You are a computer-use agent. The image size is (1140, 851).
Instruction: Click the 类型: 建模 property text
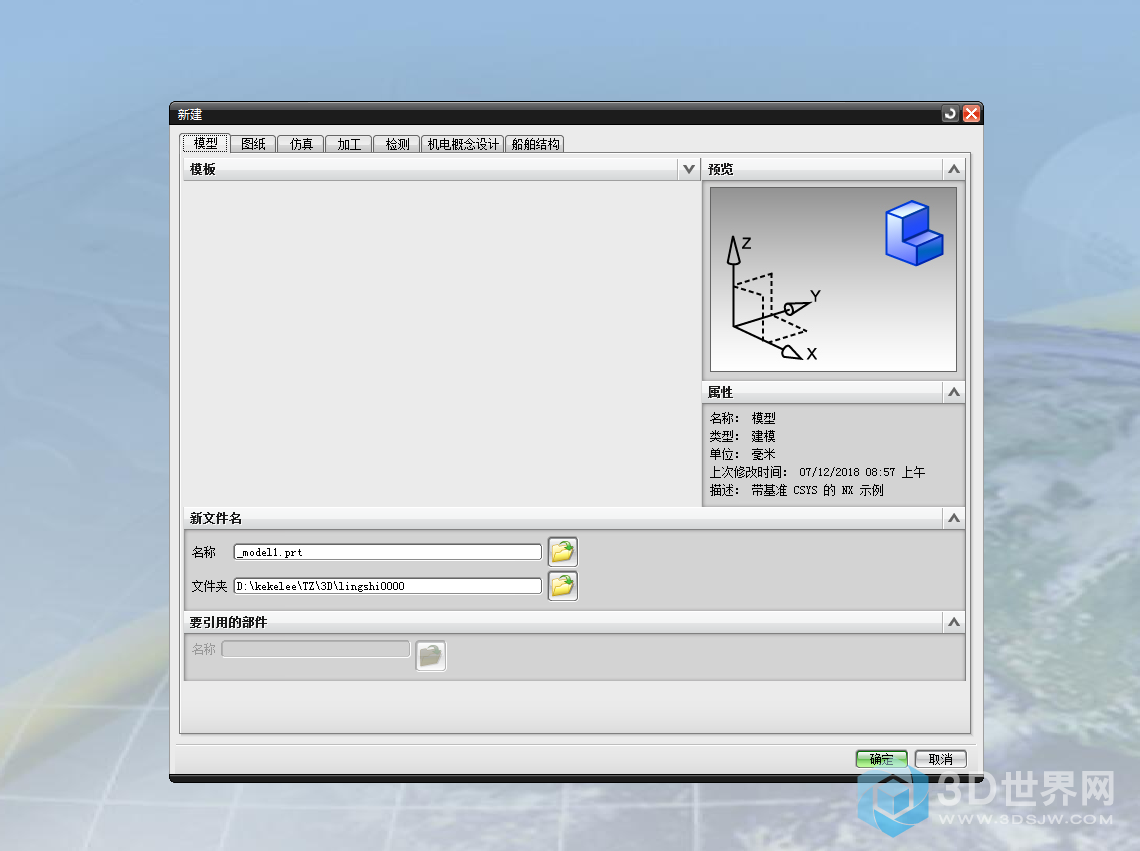point(742,436)
